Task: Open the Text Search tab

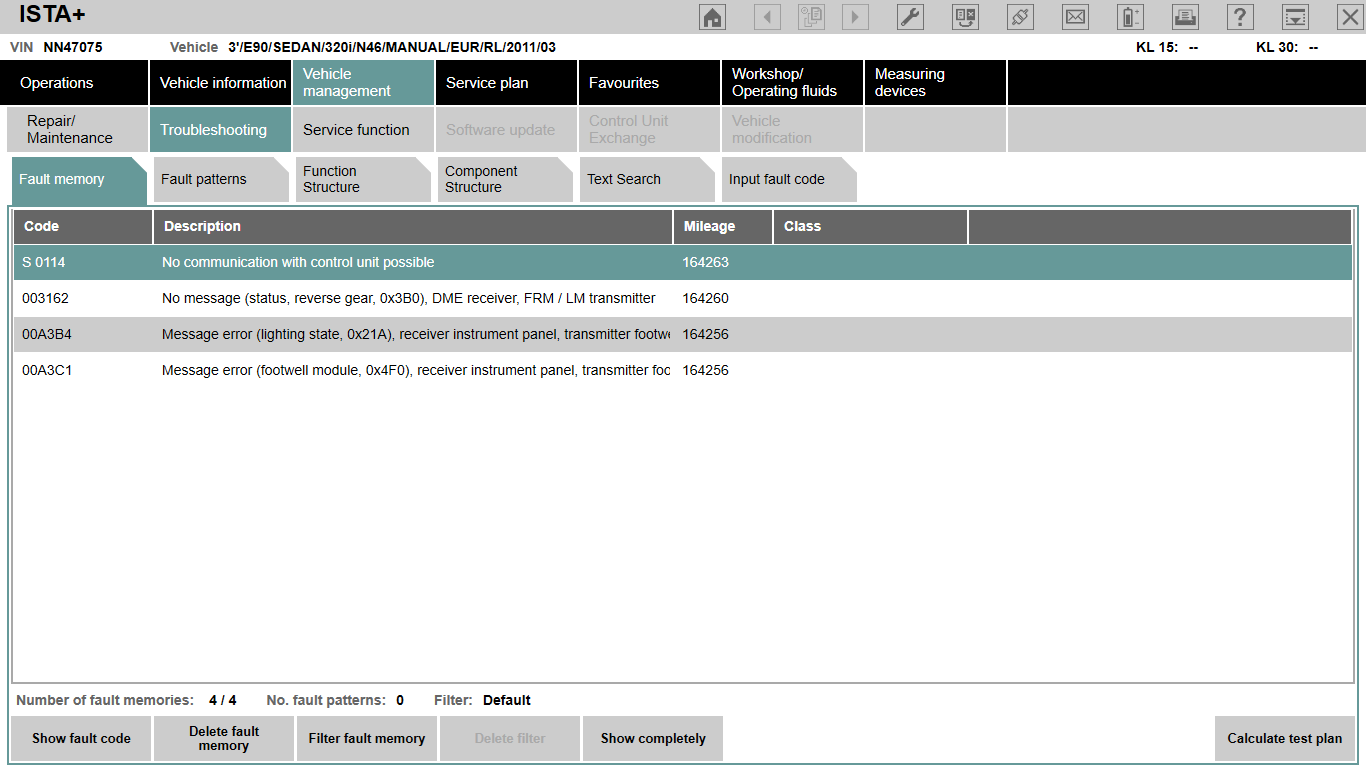Action: pyautogui.click(x=647, y=180)
